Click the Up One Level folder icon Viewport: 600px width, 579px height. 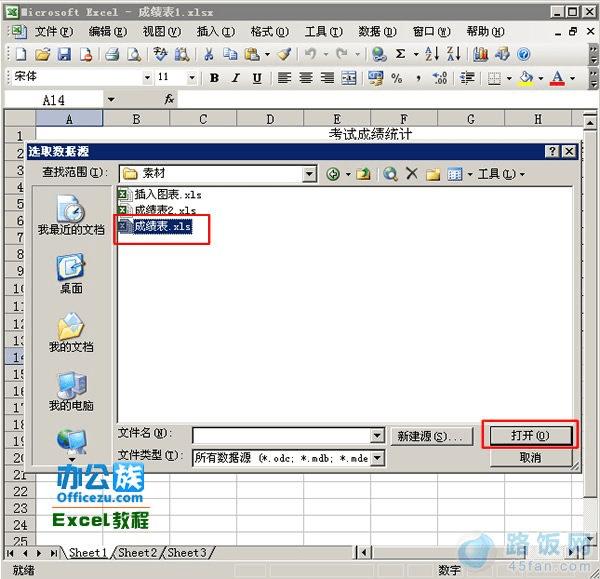363,174
